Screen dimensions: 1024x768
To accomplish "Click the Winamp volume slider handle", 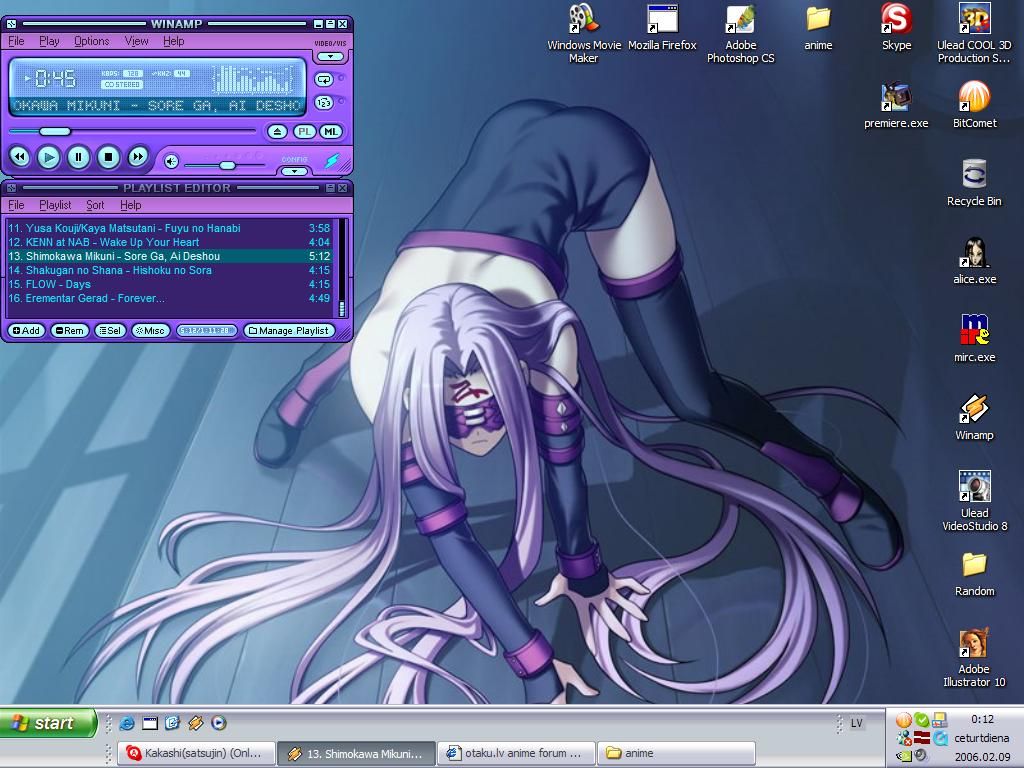I will 227,165.
